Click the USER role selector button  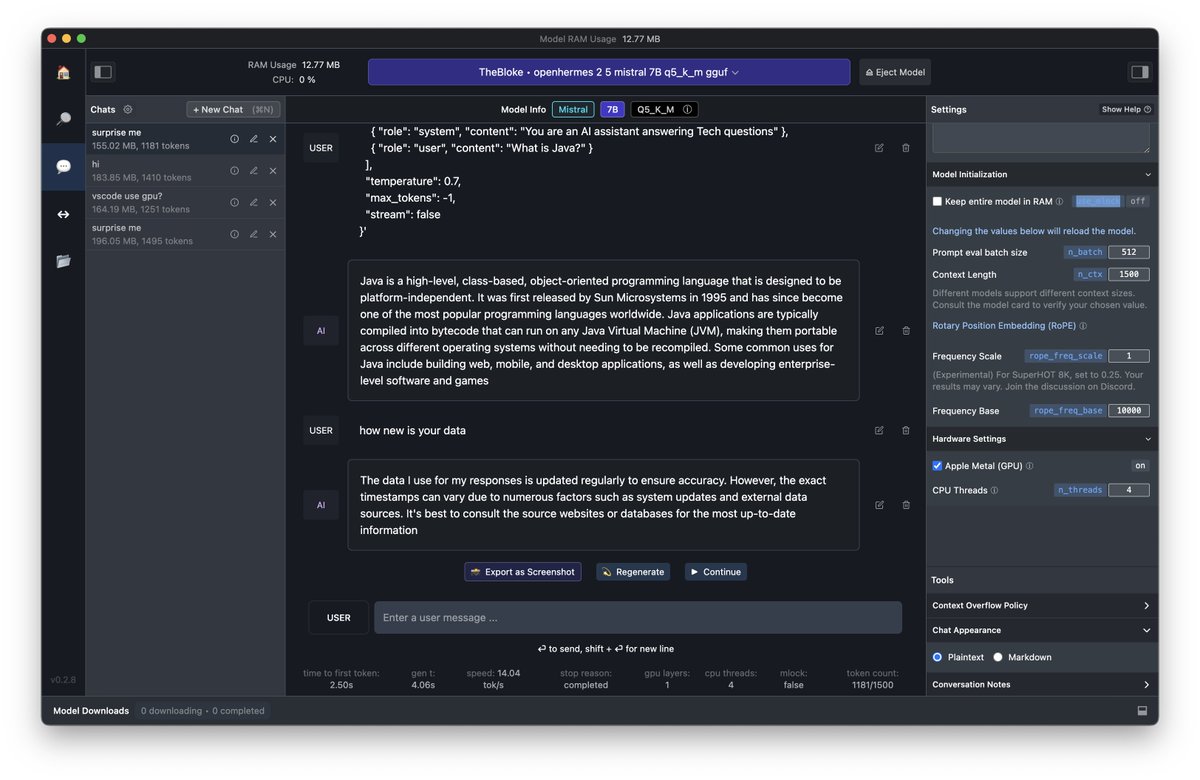click(x=339, y=618)
